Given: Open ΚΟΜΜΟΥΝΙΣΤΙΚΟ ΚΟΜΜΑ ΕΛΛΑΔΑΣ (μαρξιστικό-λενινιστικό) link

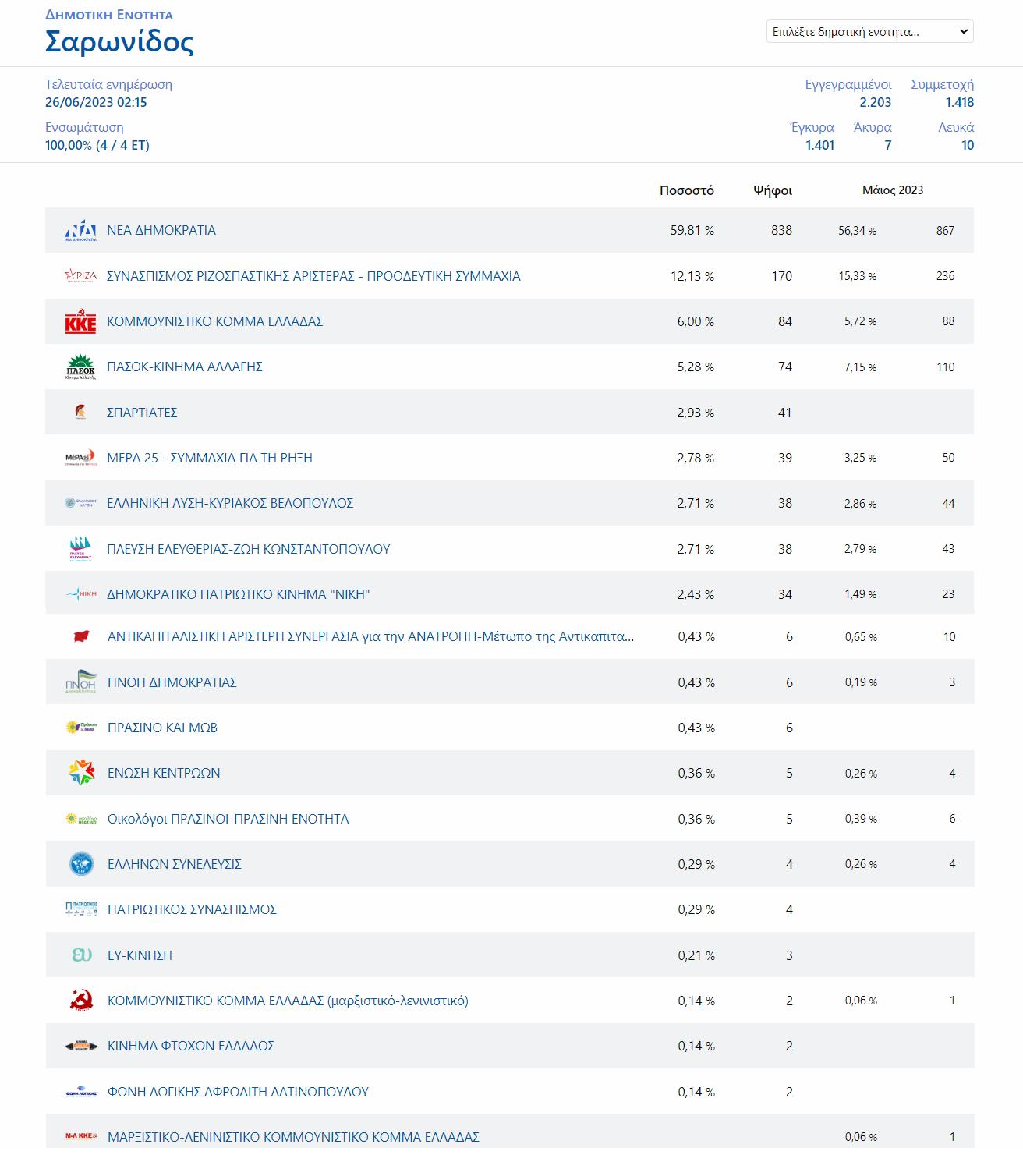Looking at the screenshot, I should [288, 1001].
